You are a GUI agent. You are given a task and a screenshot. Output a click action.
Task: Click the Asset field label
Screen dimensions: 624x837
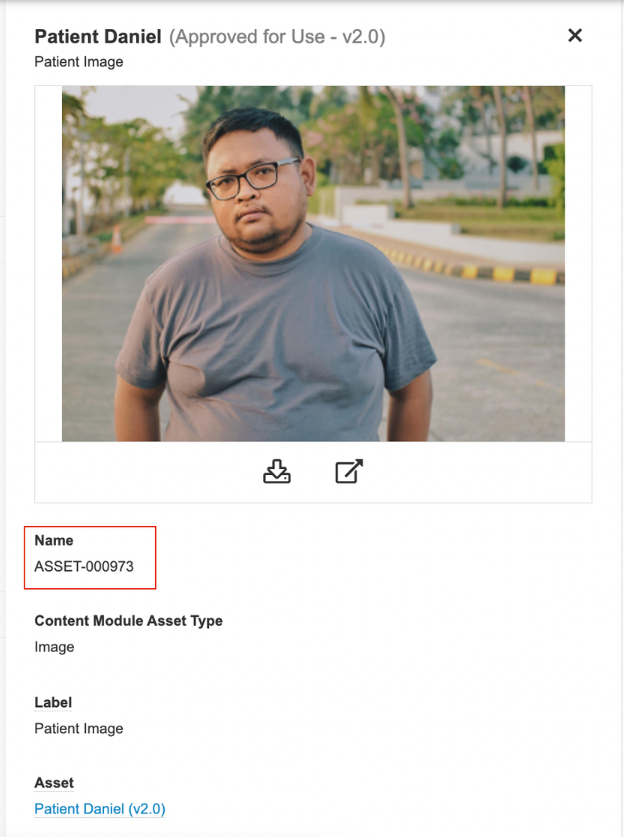pyautogui.click(x=54, y=783)
